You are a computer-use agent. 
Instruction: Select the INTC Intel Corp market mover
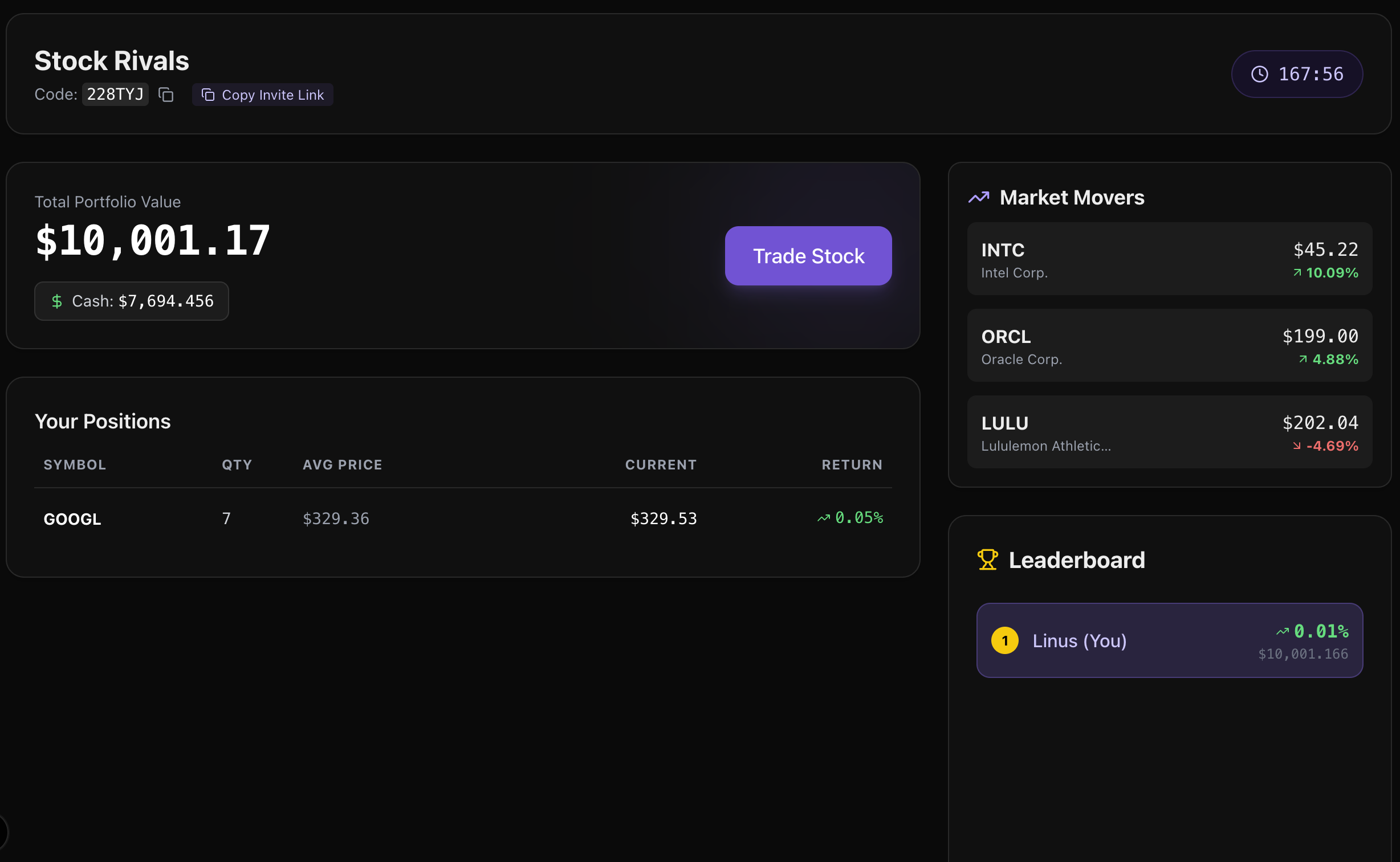point(1169,259)
